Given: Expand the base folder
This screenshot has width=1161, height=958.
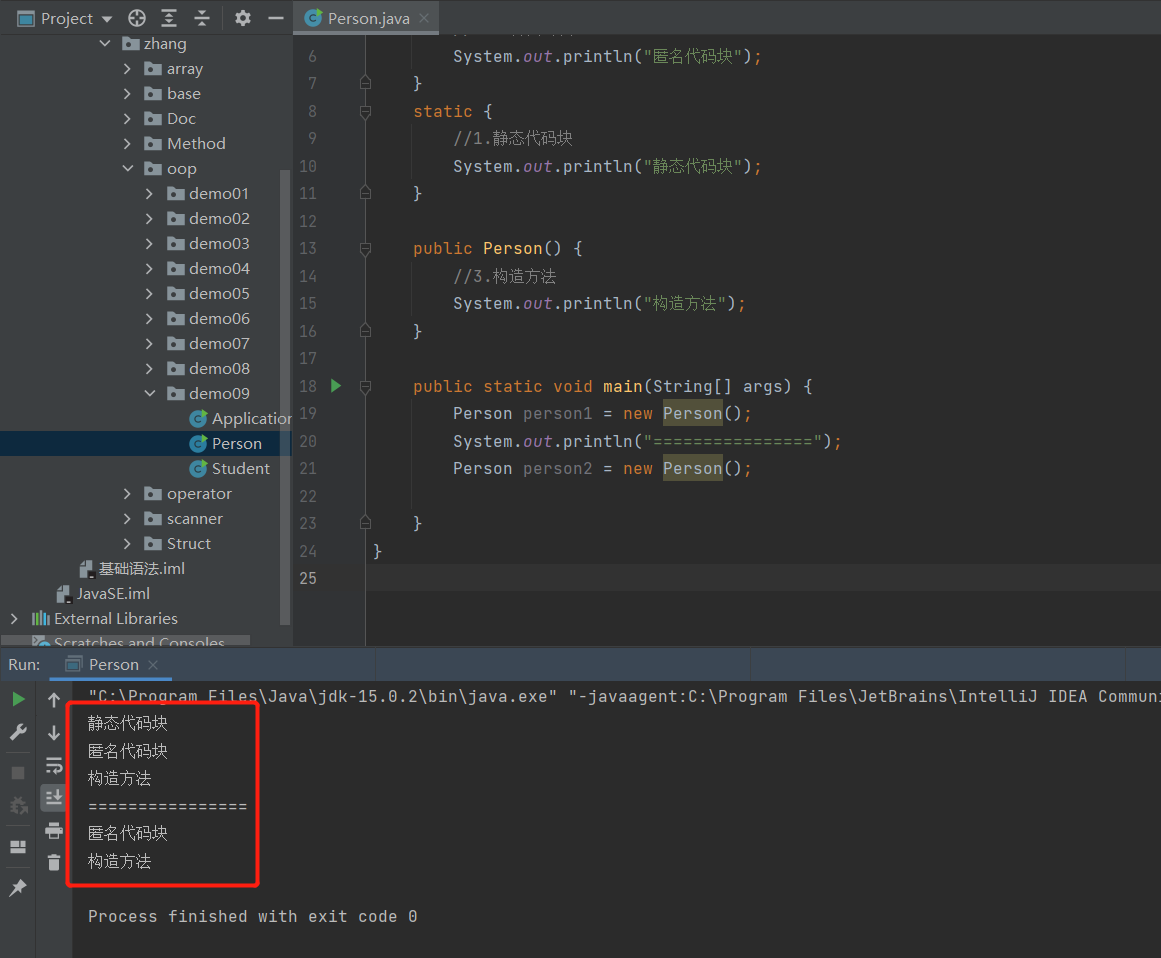Looking at the screenshot, I should pos(127,93).
